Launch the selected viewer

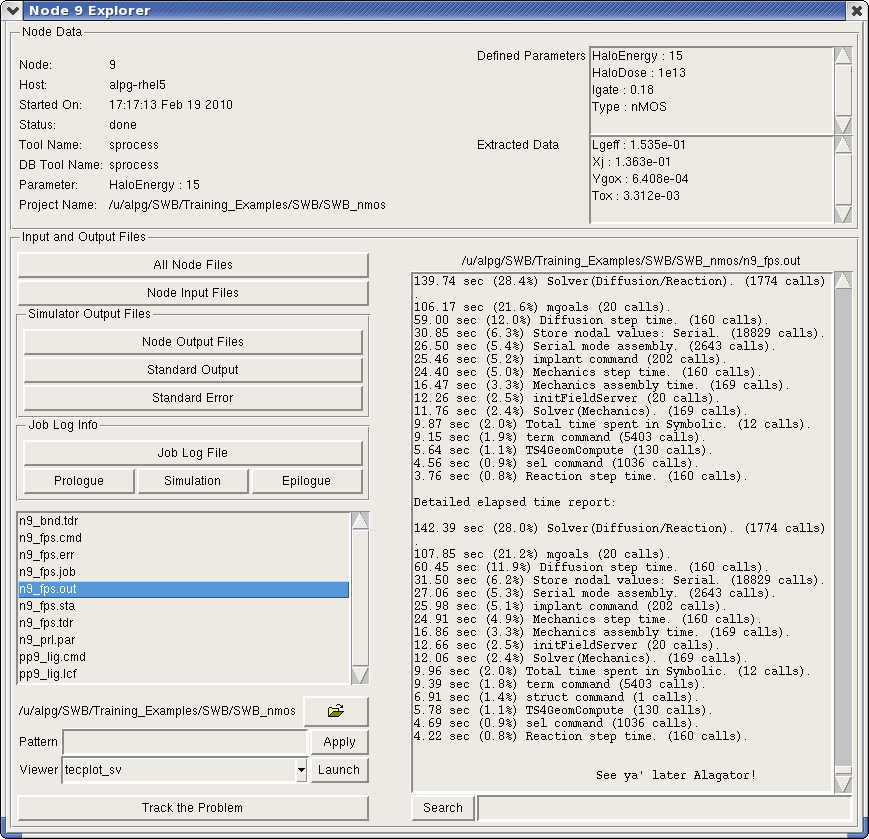338,770
